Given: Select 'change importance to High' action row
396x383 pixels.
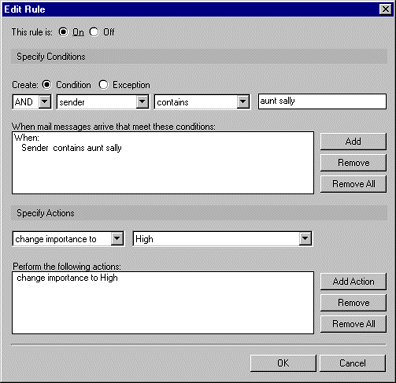Looking at the screenshot, I should (67, 278).
